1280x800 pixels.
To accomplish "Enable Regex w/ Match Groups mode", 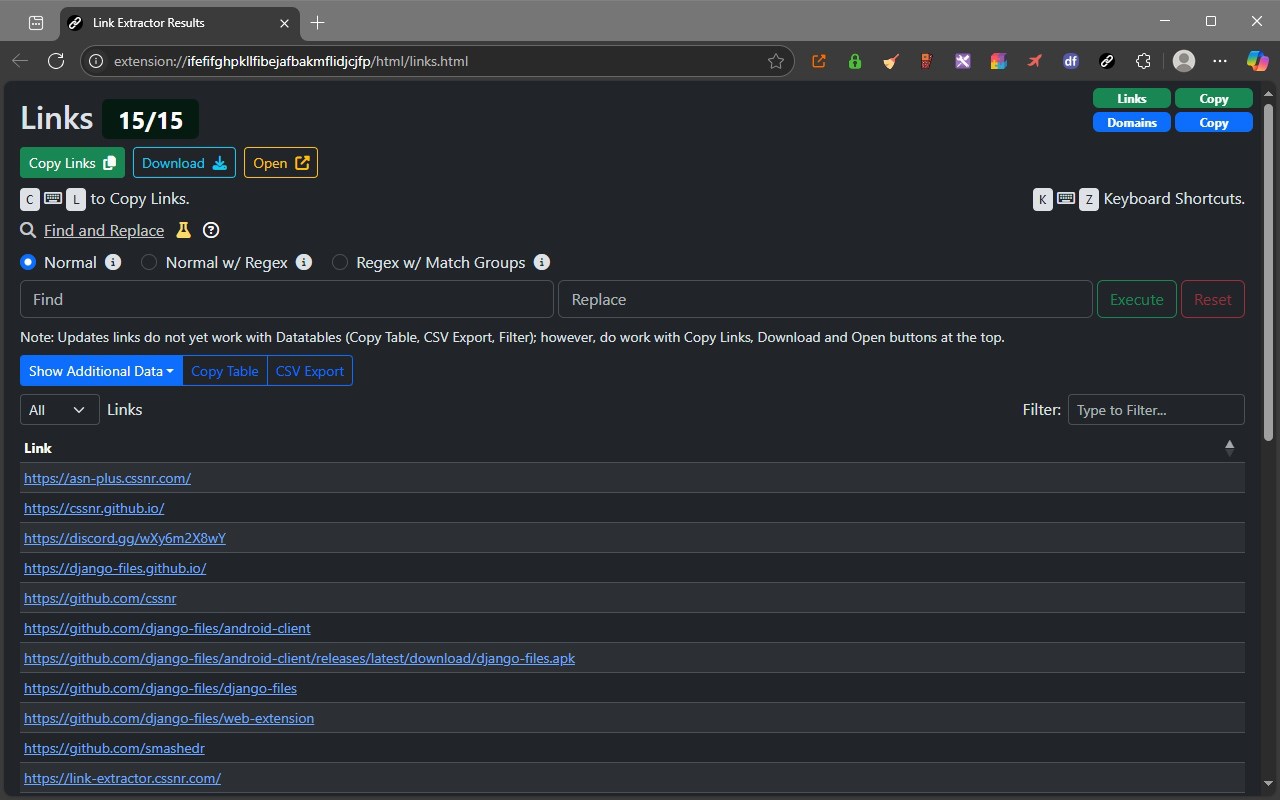I will coord(340,262).
